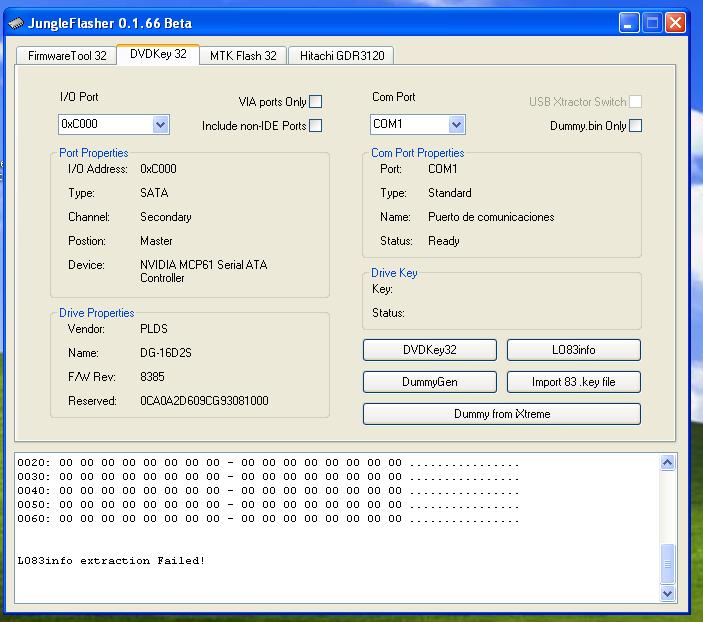Screen dimensions: 703x622
Task: Toggle Include non-IDE Ports checkbox
Action: click(316, 126)
